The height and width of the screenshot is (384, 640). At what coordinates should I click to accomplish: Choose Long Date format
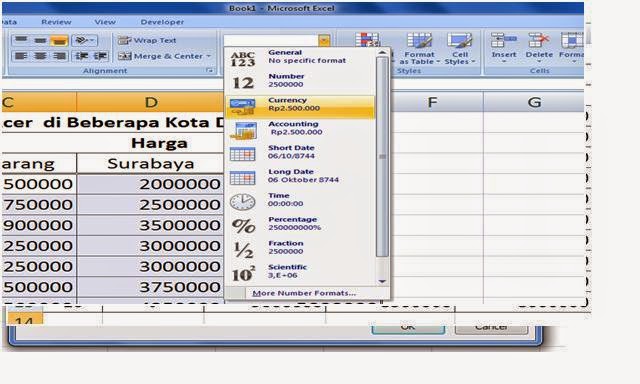[300, 178]
